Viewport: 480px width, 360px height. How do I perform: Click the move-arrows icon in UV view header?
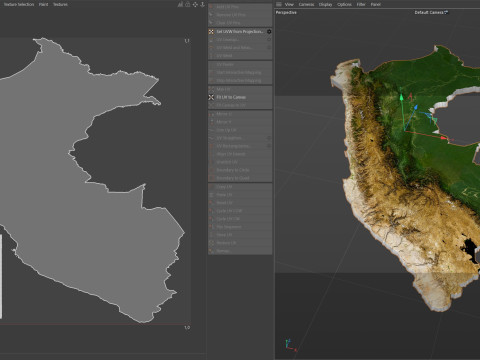tap(195, 4)
